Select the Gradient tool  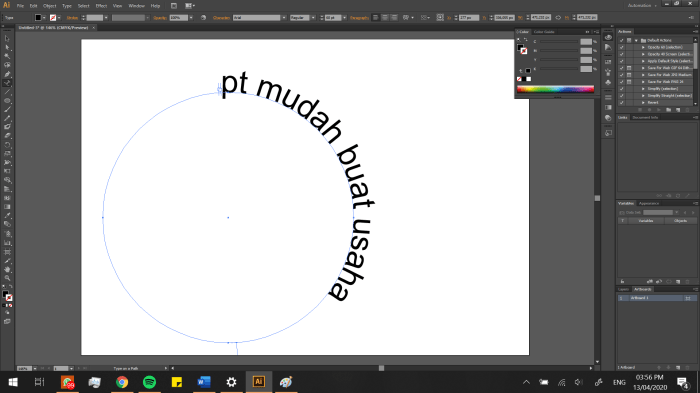[7, 207]
